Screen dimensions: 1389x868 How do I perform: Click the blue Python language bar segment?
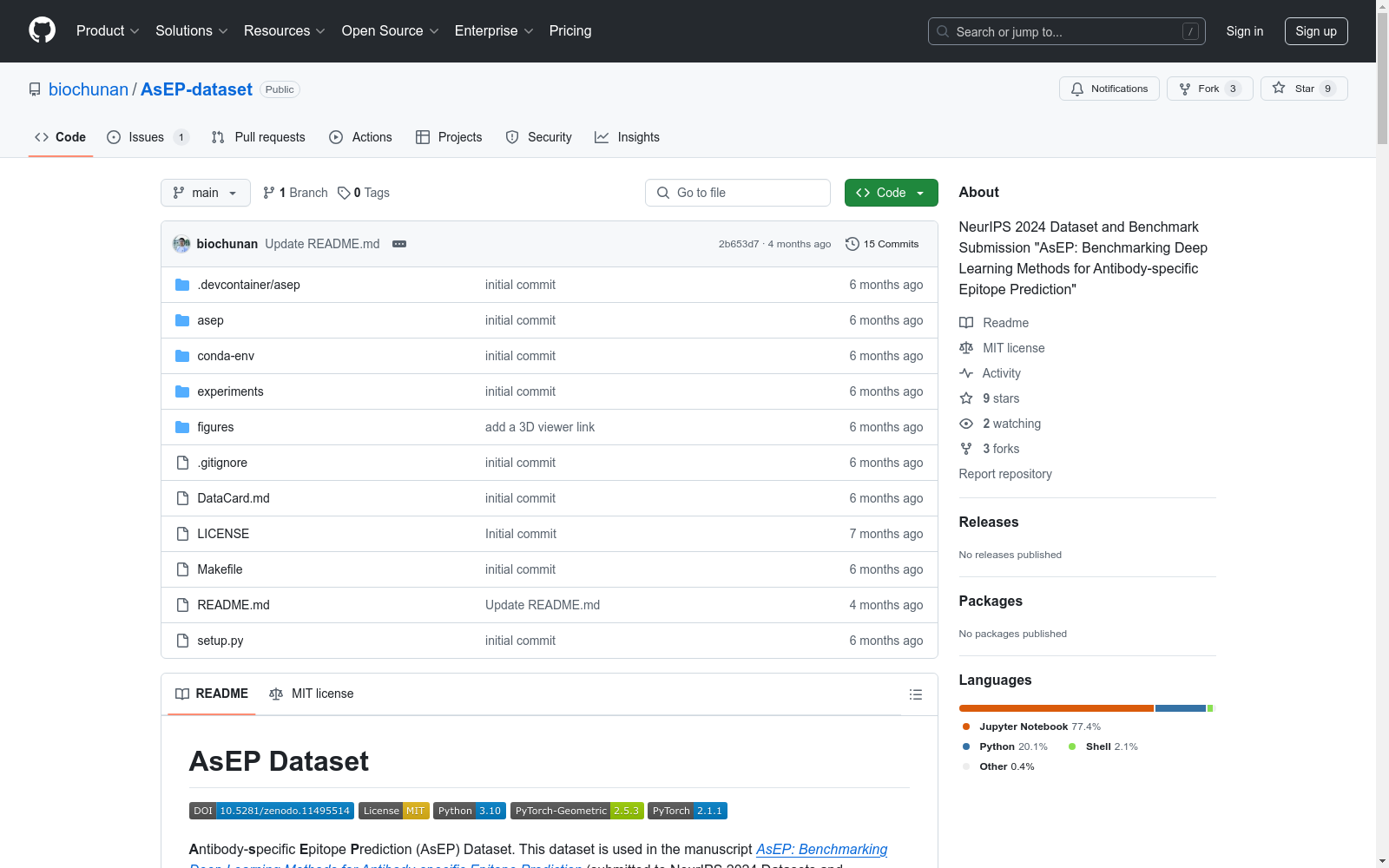click(x=1181, y=708)
